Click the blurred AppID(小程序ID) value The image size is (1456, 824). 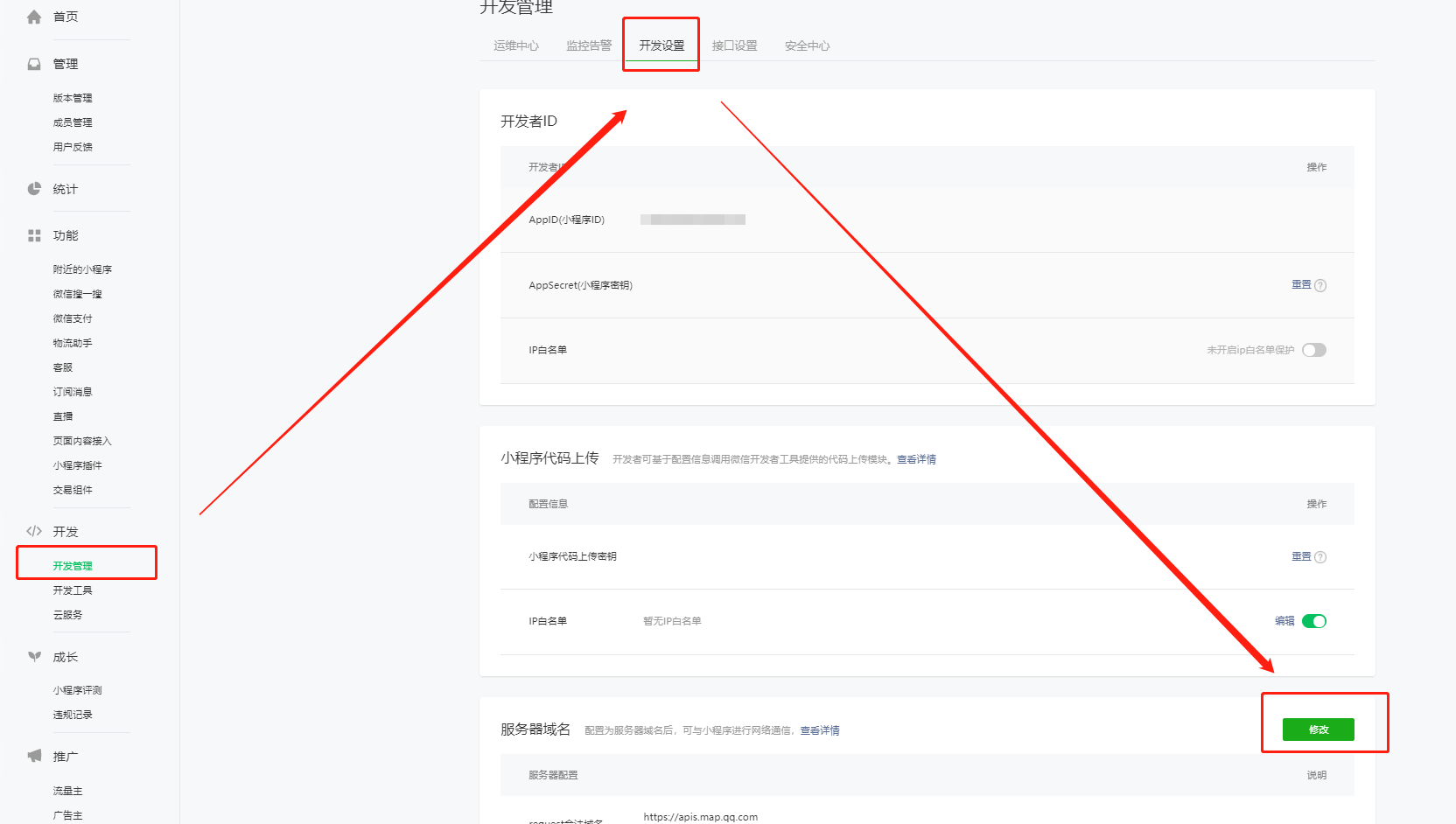coord(693,220)
